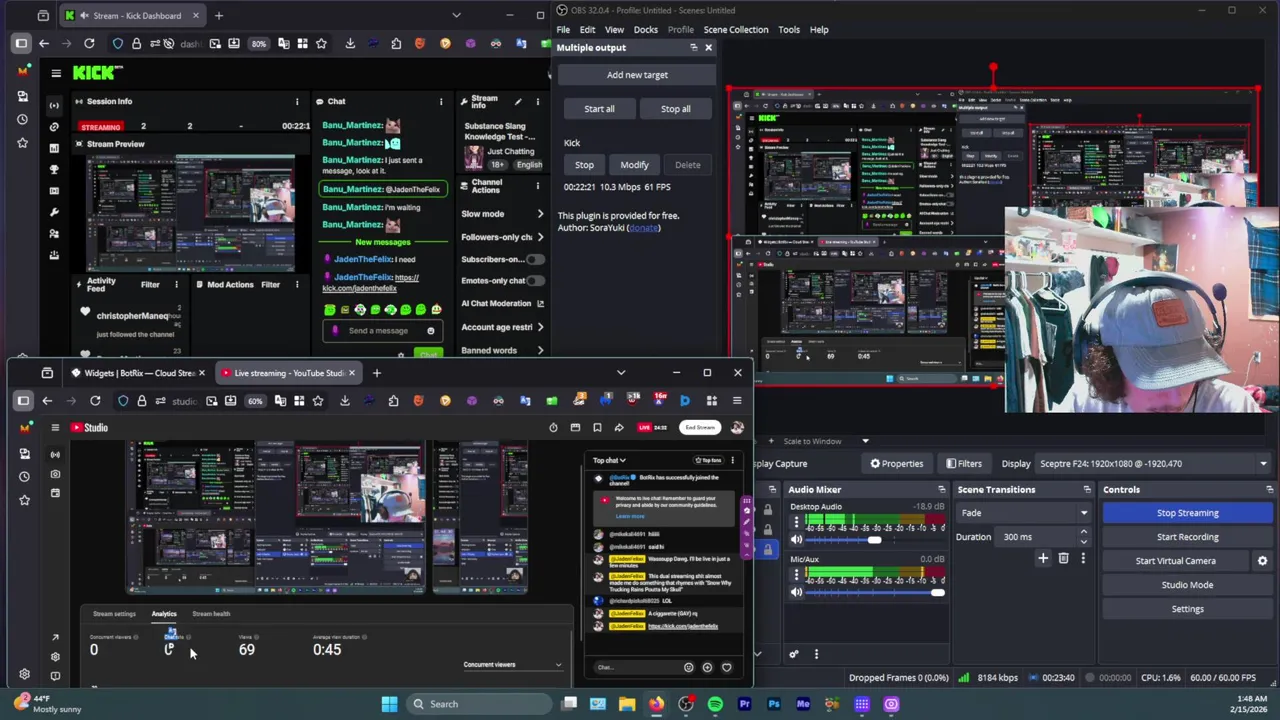This screenshot has height=720, width=1280.
Task: Open the wrench icon in Kick sidebar
Action: point(54,212)
